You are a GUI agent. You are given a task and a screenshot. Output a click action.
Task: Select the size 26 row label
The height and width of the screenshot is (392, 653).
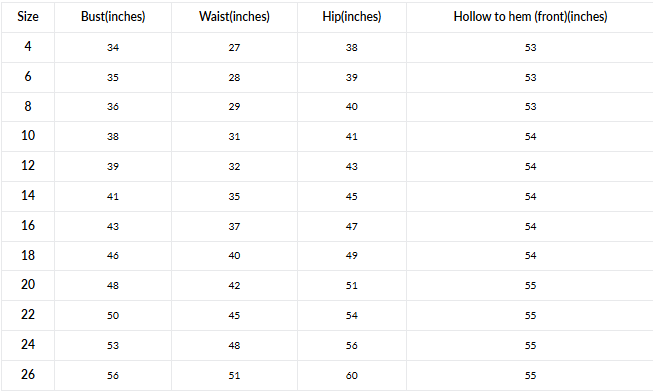coord(28,375)
